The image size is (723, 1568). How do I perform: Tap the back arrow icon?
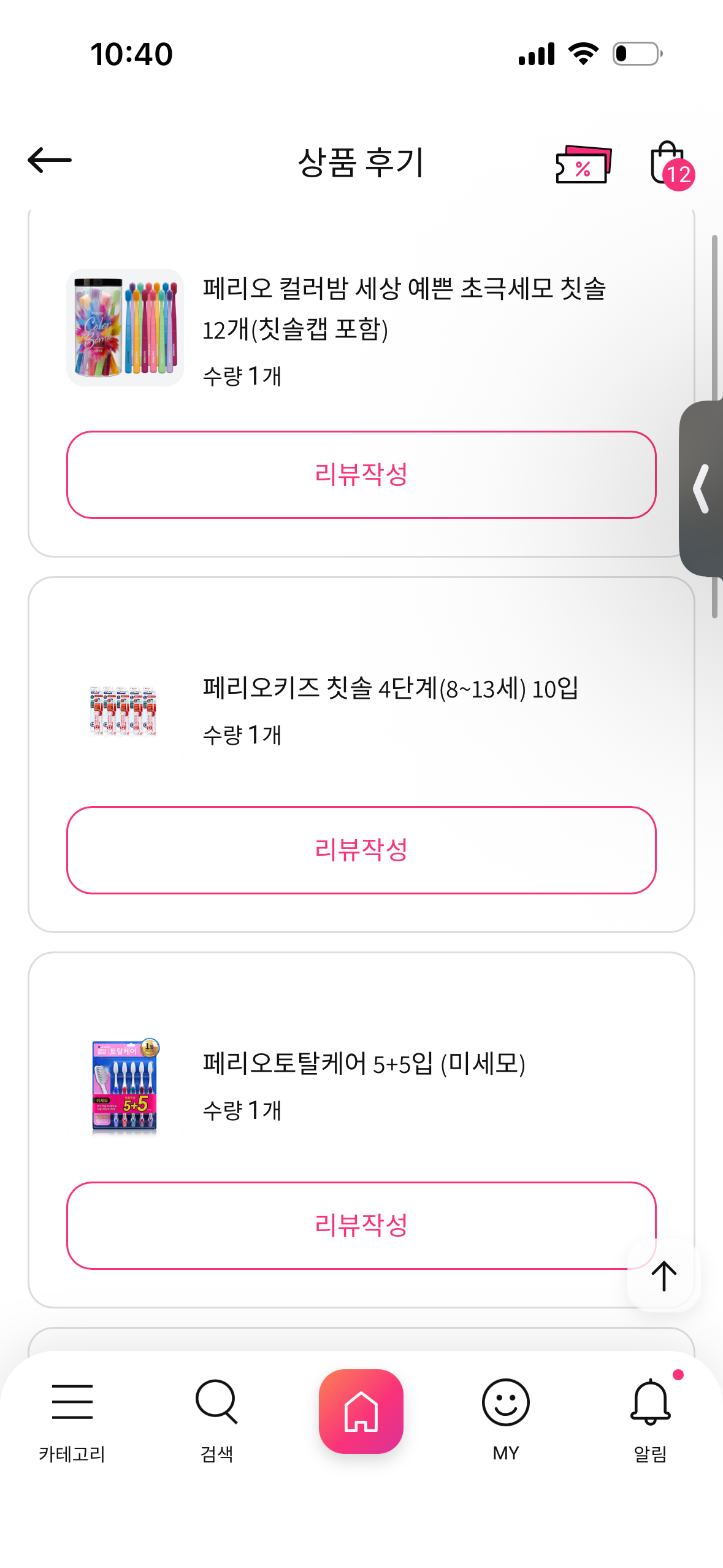coord(50,161)
